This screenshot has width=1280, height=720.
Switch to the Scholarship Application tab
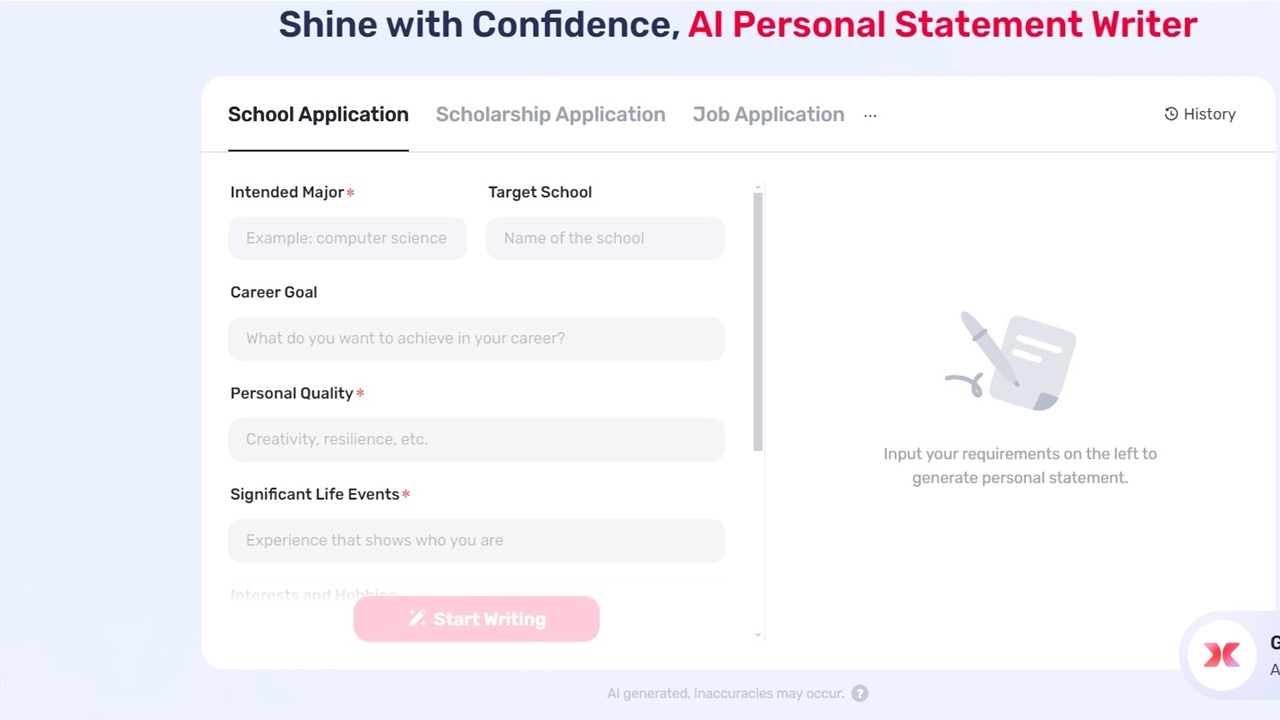click(x=550, y=114)
